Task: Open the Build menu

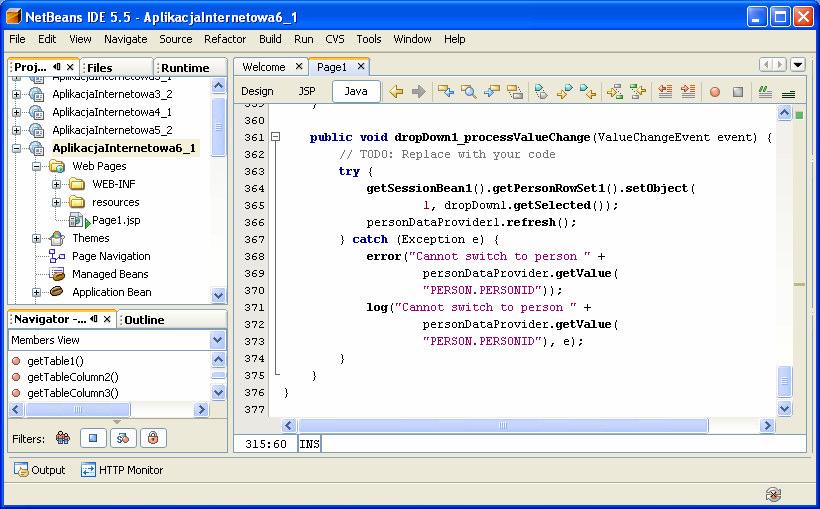Action: [x=270, y=39]
